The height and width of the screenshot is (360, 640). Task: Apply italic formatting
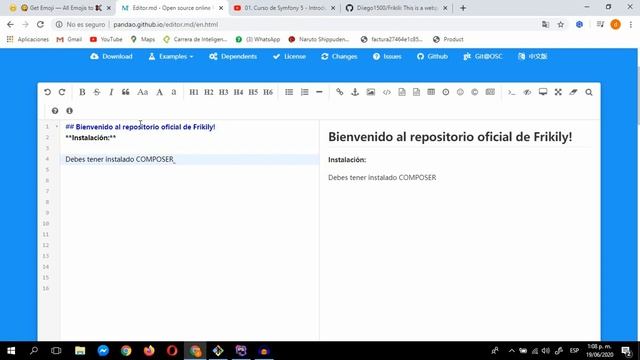point(111,92)
